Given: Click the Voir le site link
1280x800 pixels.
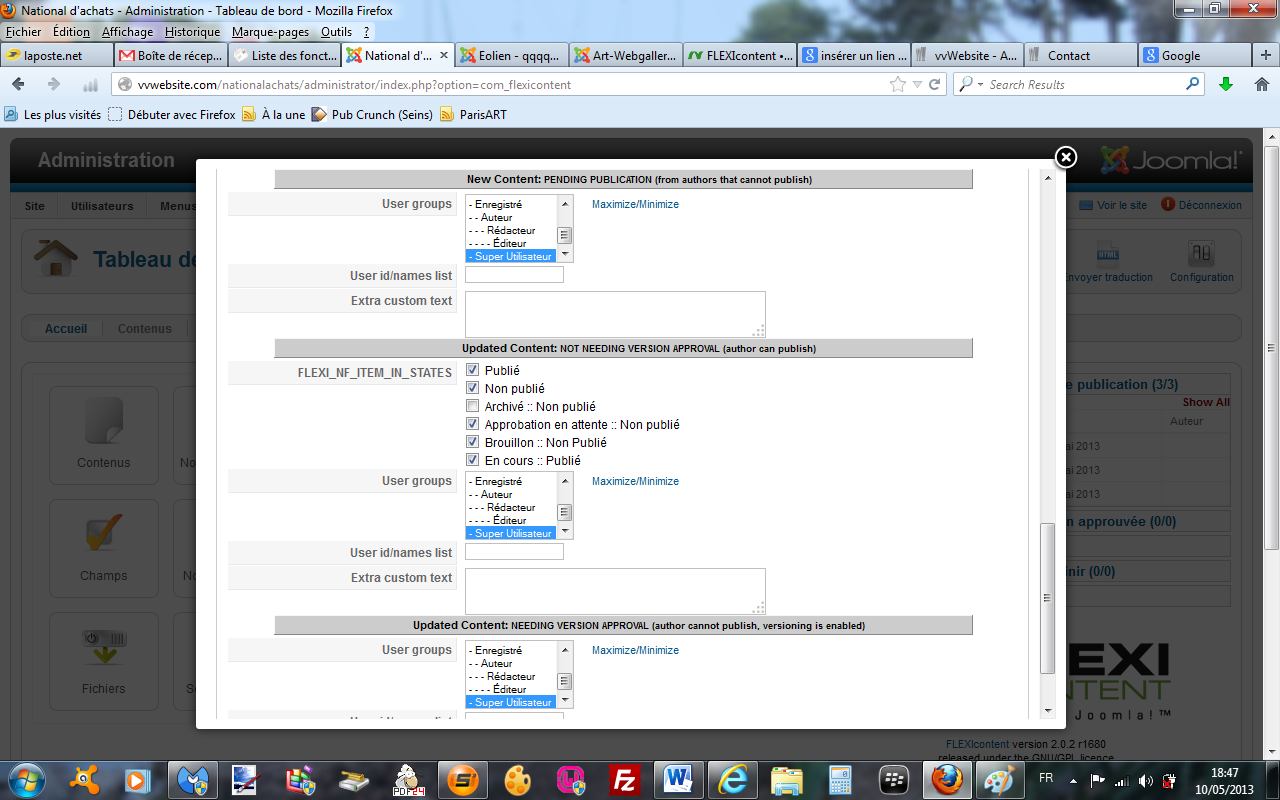Looking at the screenshot, I should (x=1113, y=205).
